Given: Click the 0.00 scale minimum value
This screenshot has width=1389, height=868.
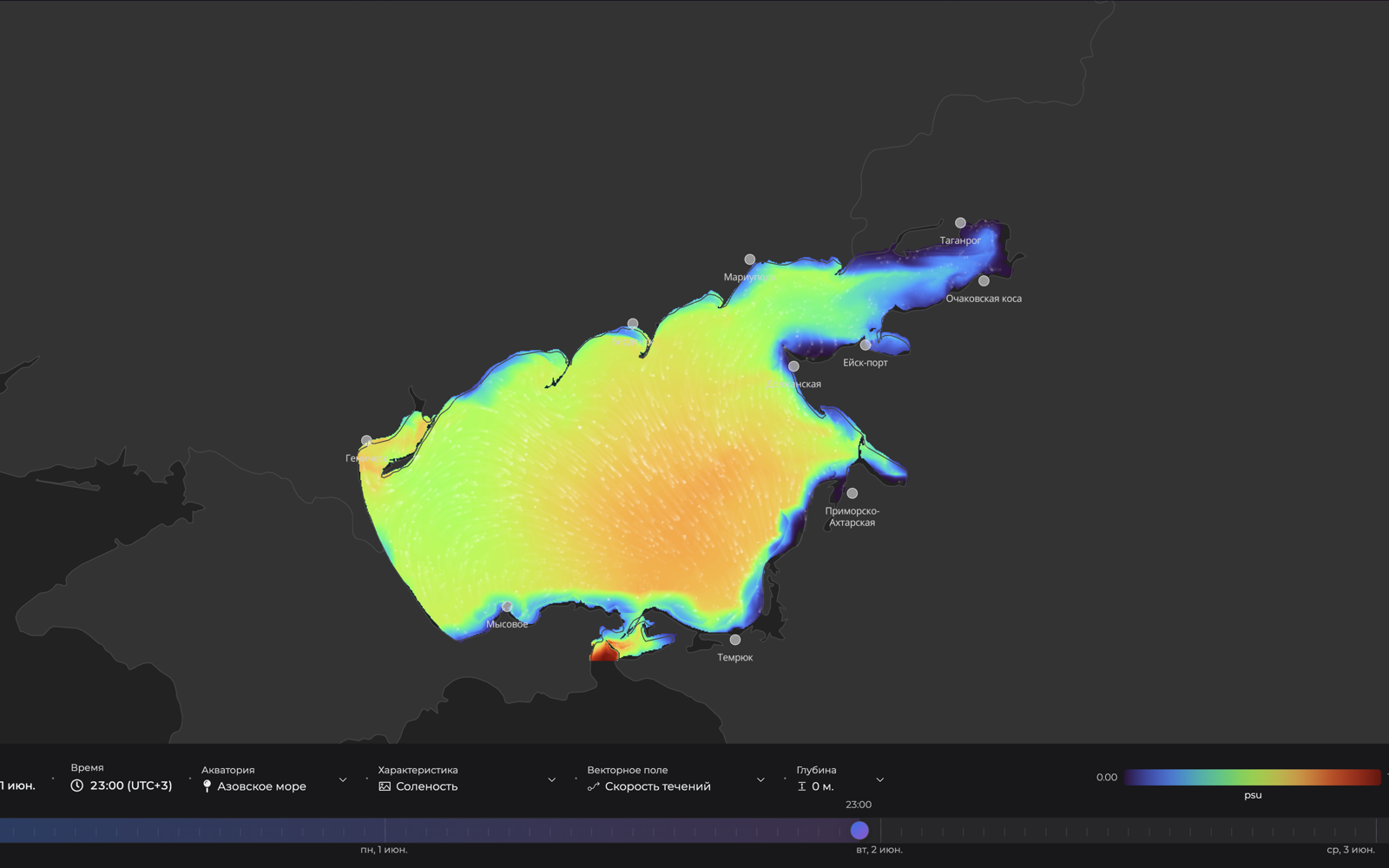Looking at the screenshot, I should pos(1107,778).
